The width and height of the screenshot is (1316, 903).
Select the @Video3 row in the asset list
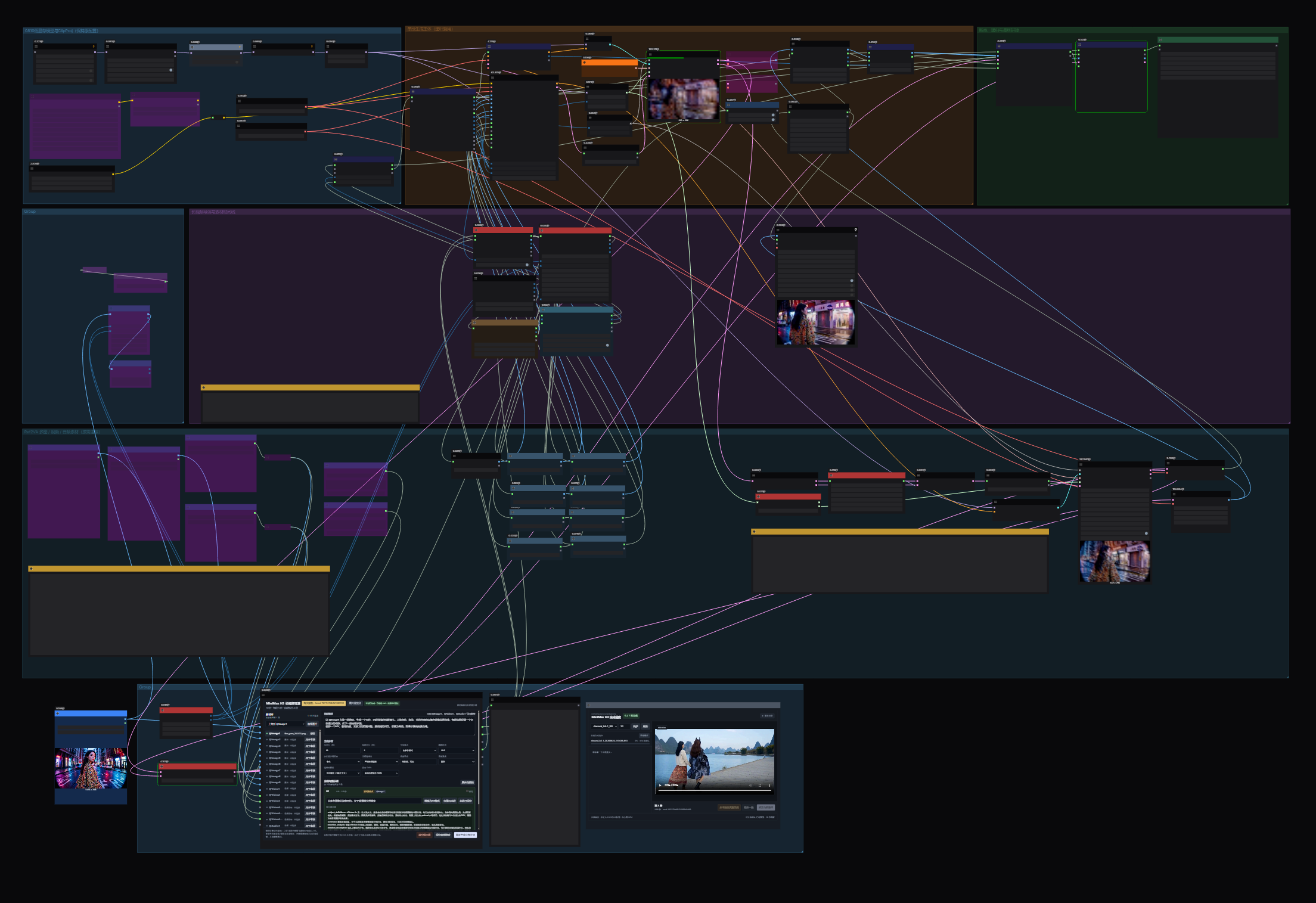[291, 802]
